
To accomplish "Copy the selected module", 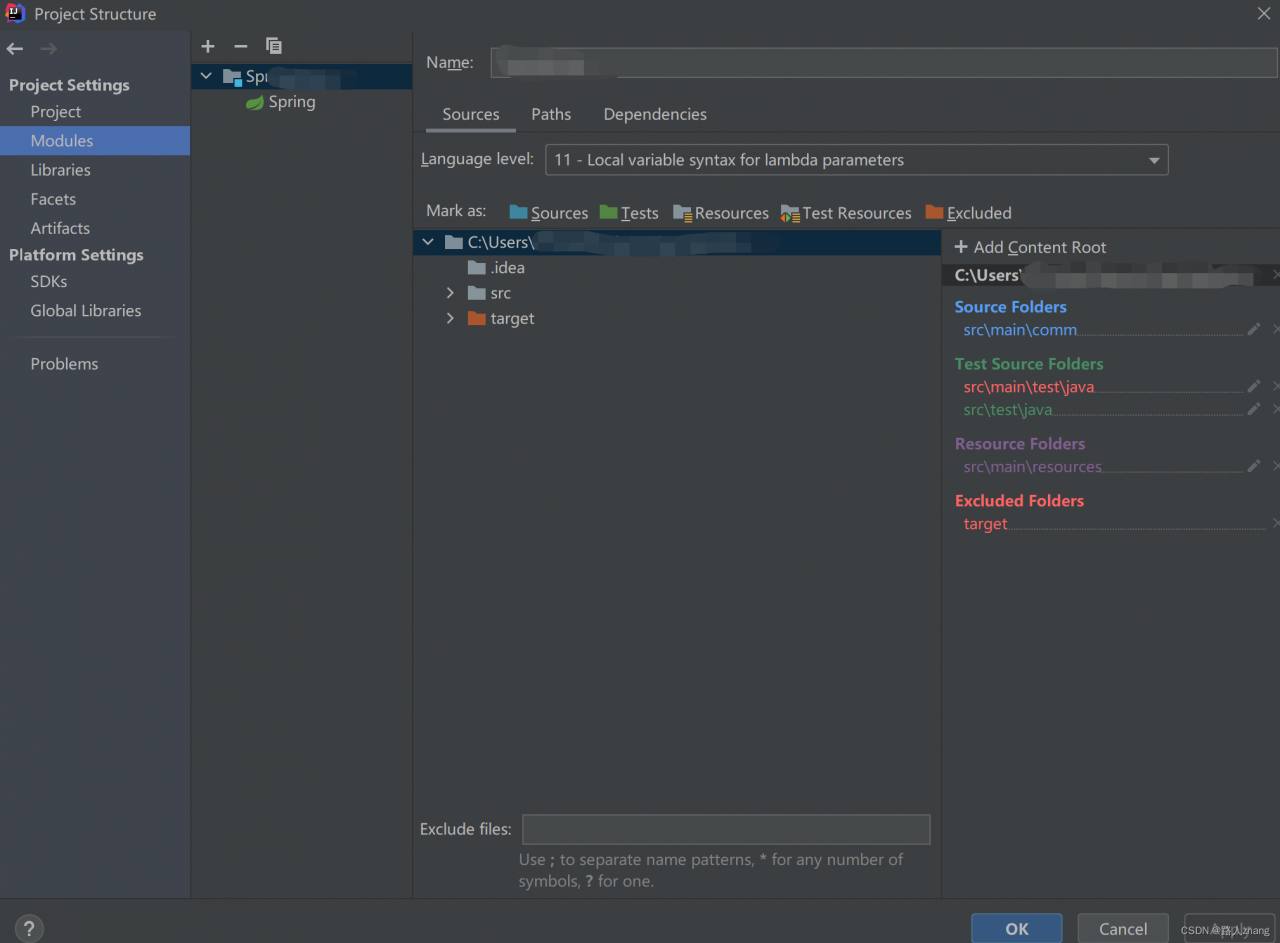I will (x=273, y=46).
